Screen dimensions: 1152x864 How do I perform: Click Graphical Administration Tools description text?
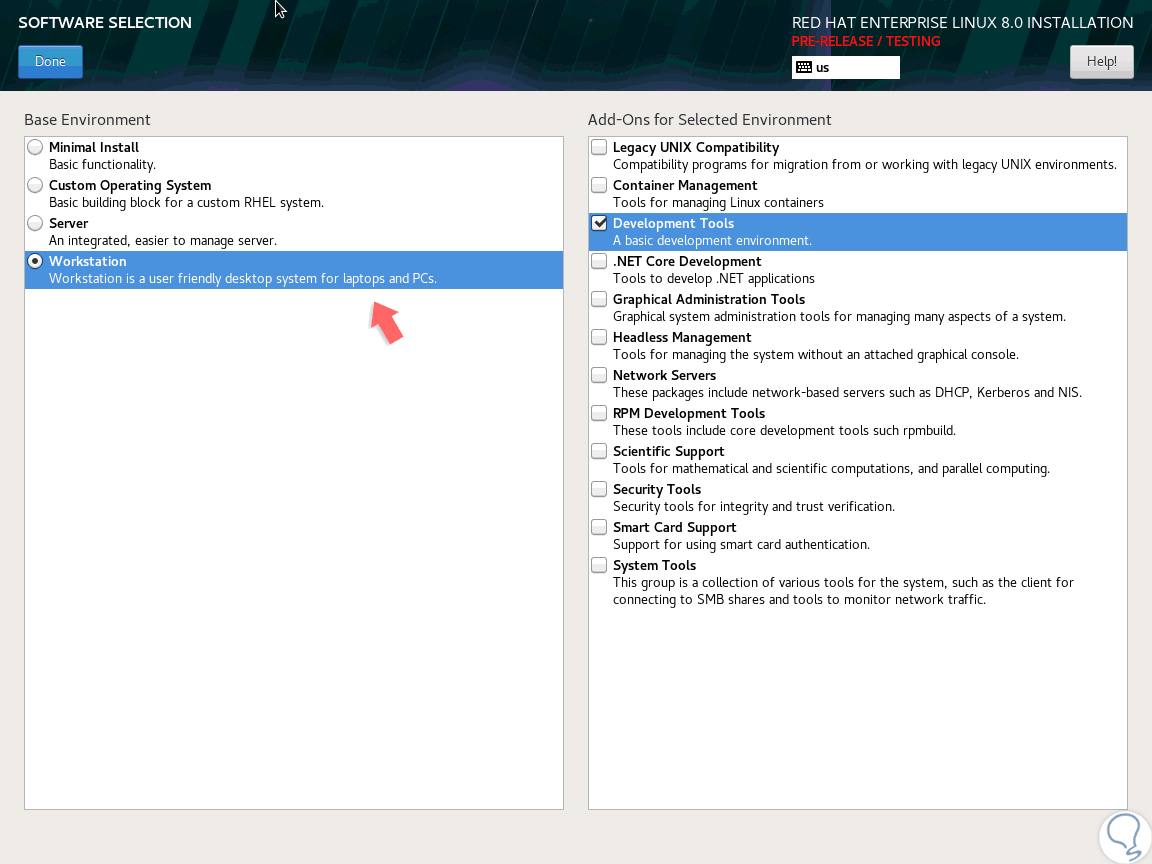[x=839, y=317]
